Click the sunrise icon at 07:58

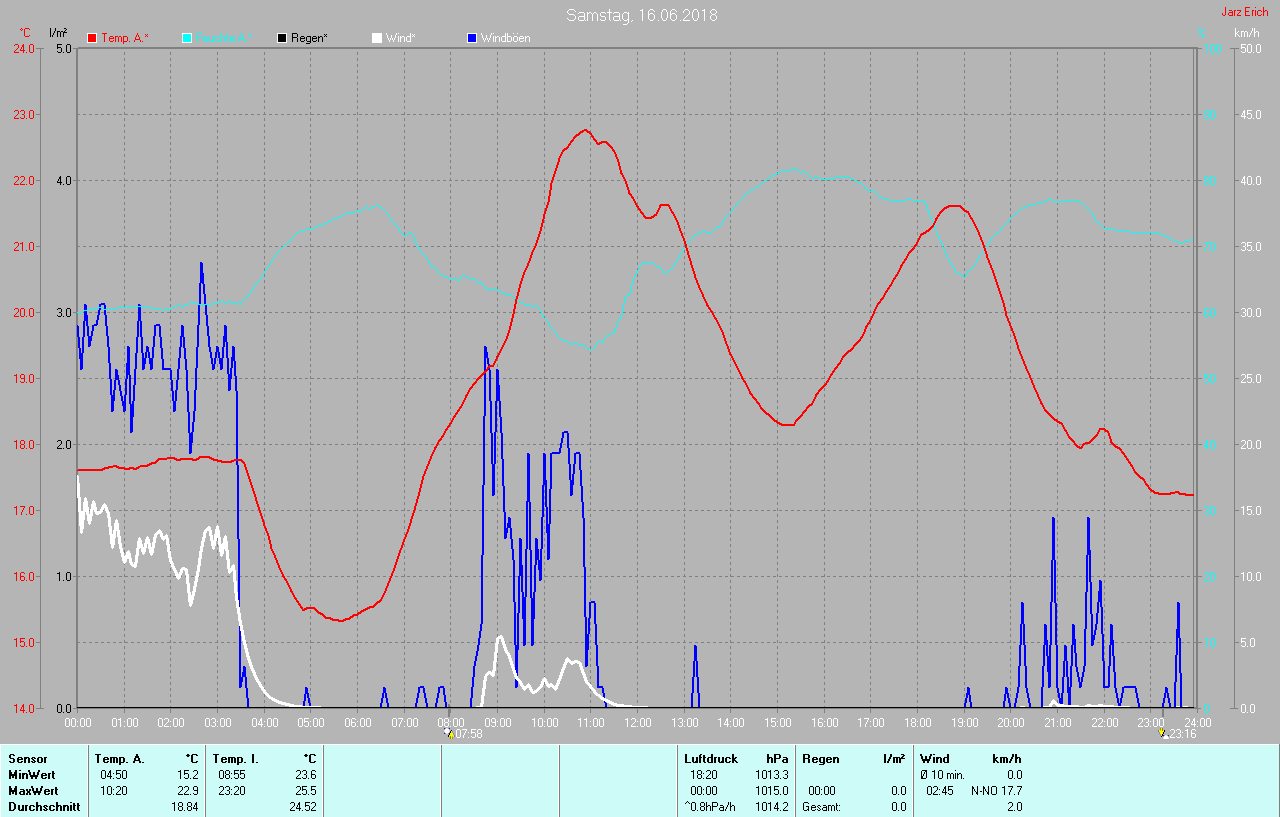point(449,733)
